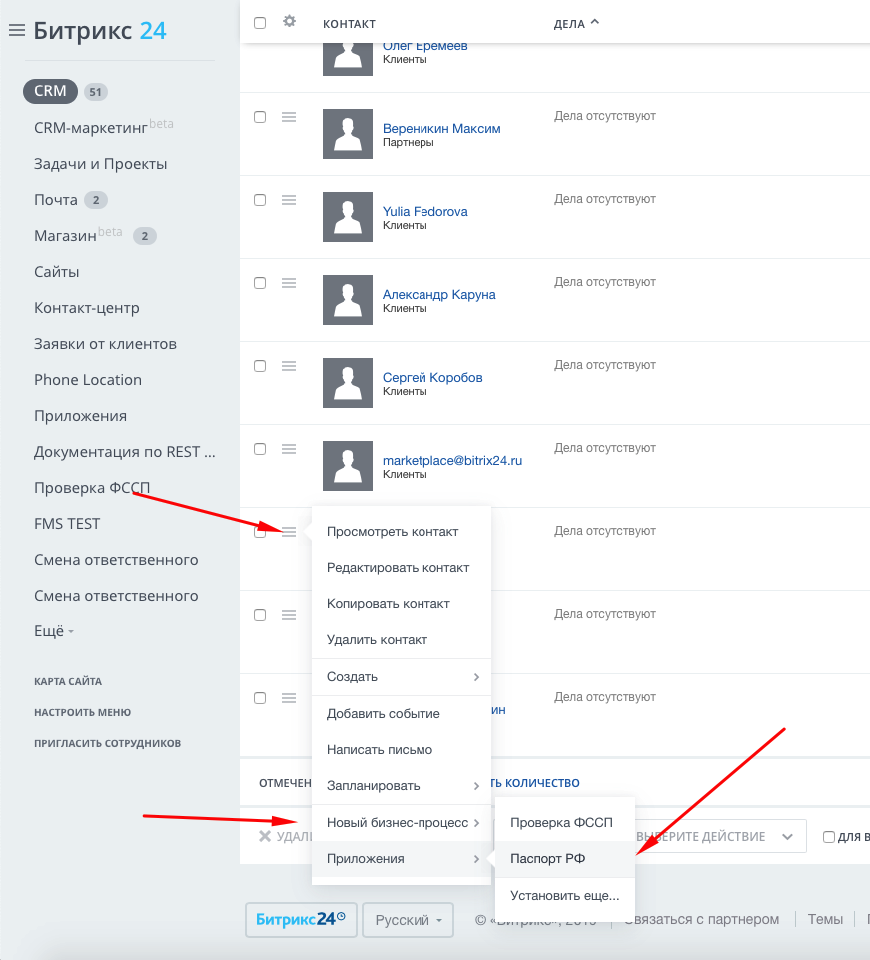
Task: Expand the Ещё sidebar item
Action: click(53, 631)
